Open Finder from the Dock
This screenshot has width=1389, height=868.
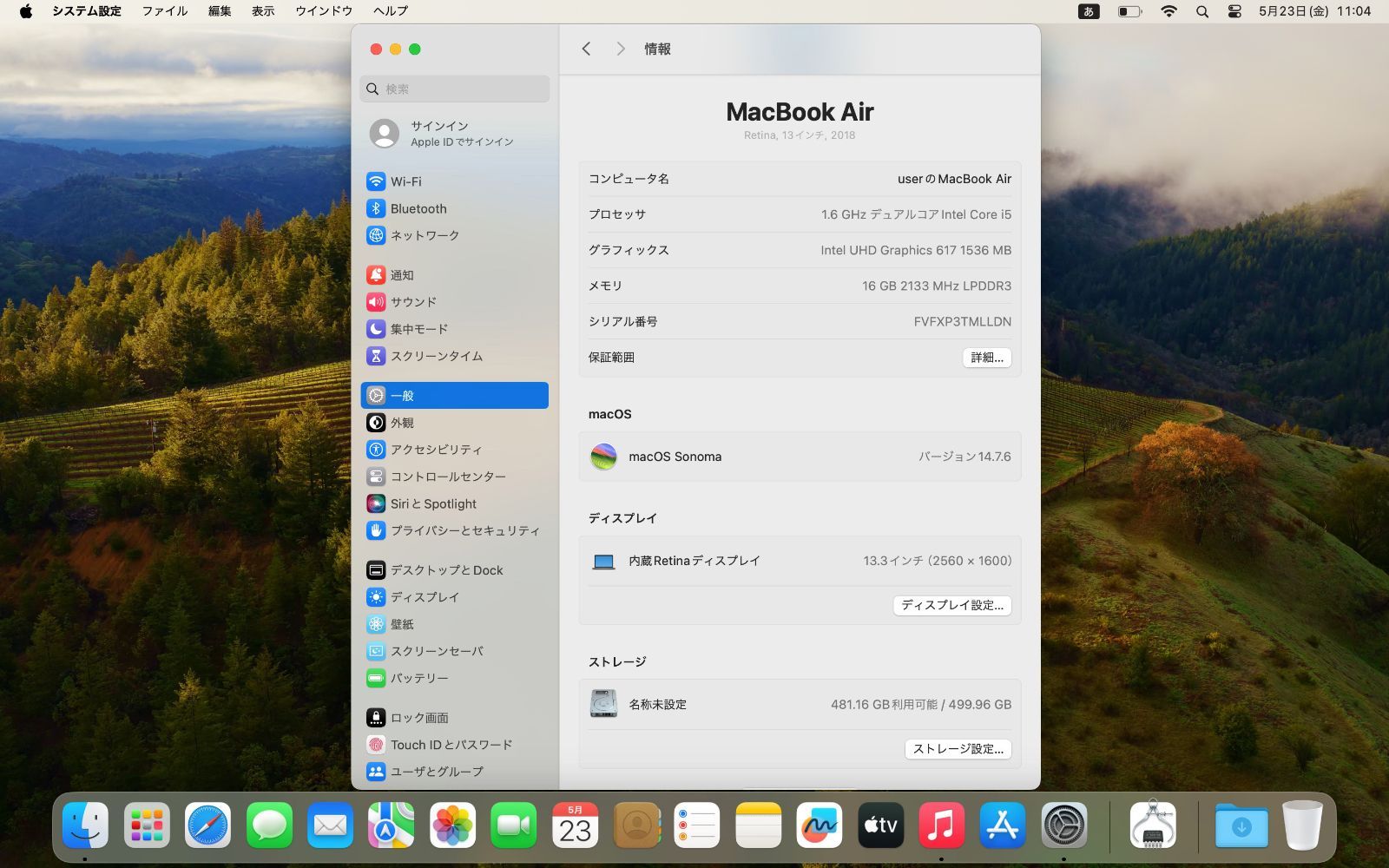click(85, 825)
